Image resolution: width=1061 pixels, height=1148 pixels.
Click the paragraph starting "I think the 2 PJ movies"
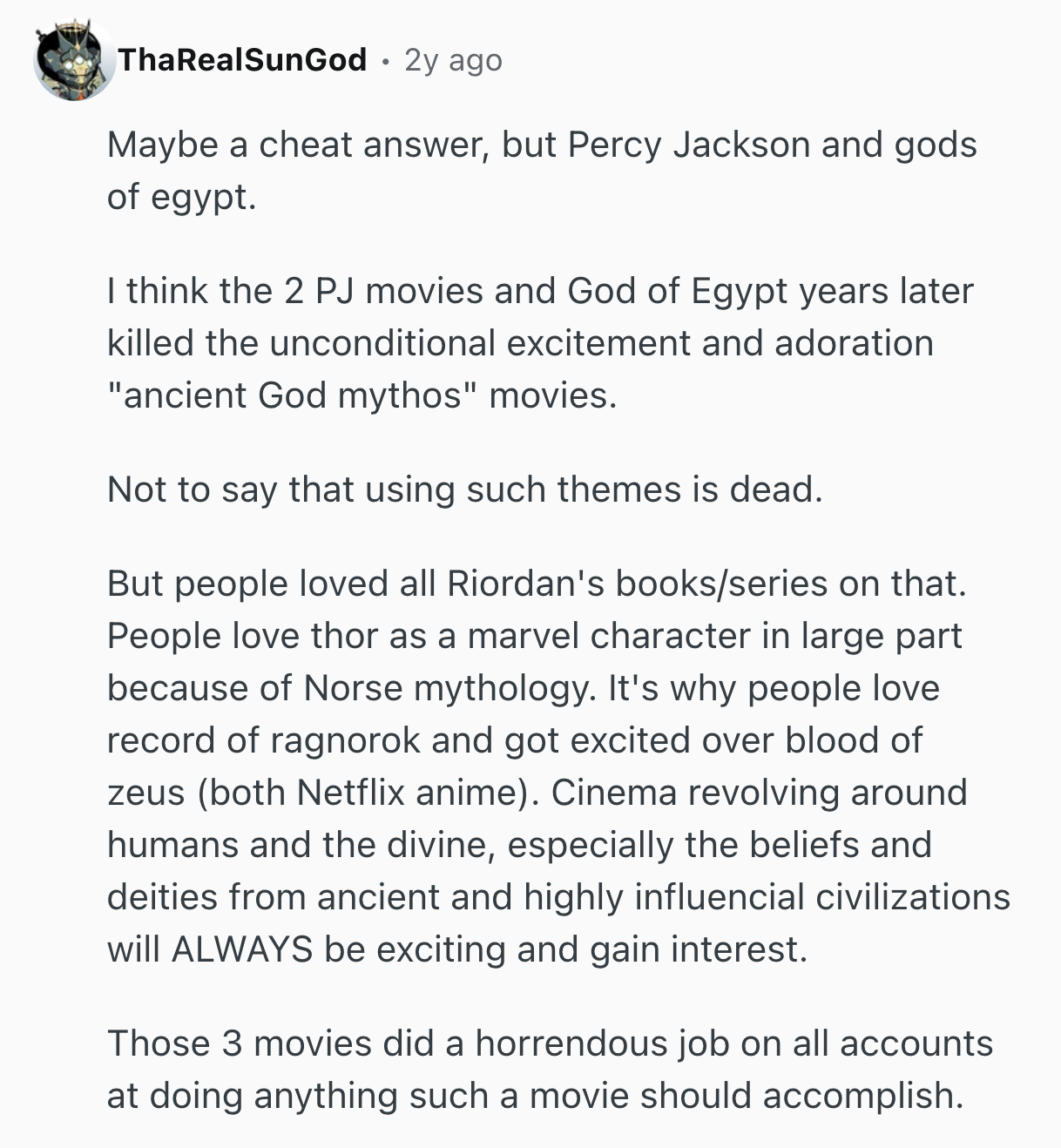click(539, 343)
